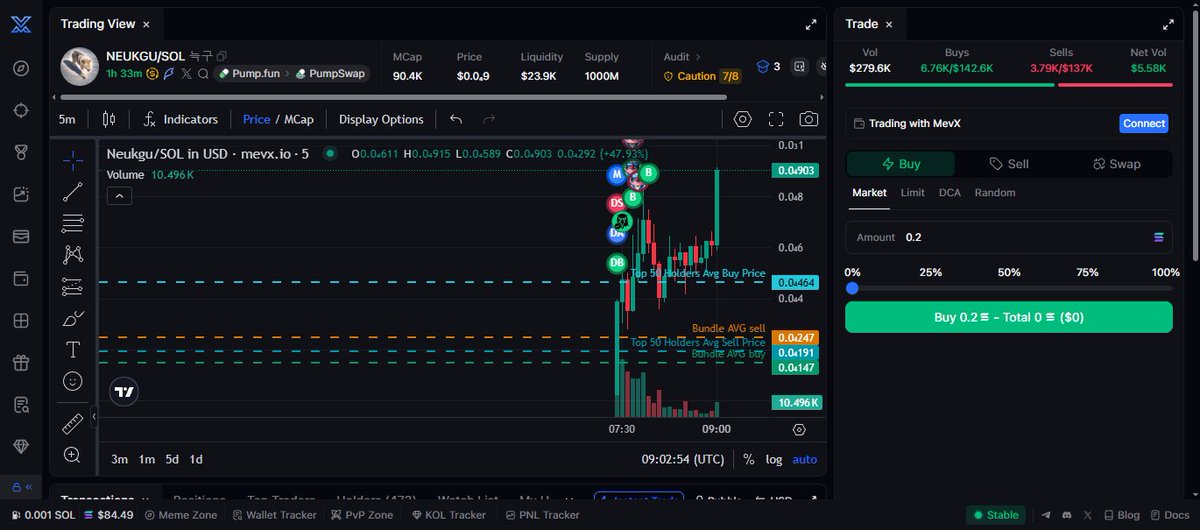The image size is (1200, 530).
Task: Expand the Trade panel to fullscreen
Action: click(1167, 25)
